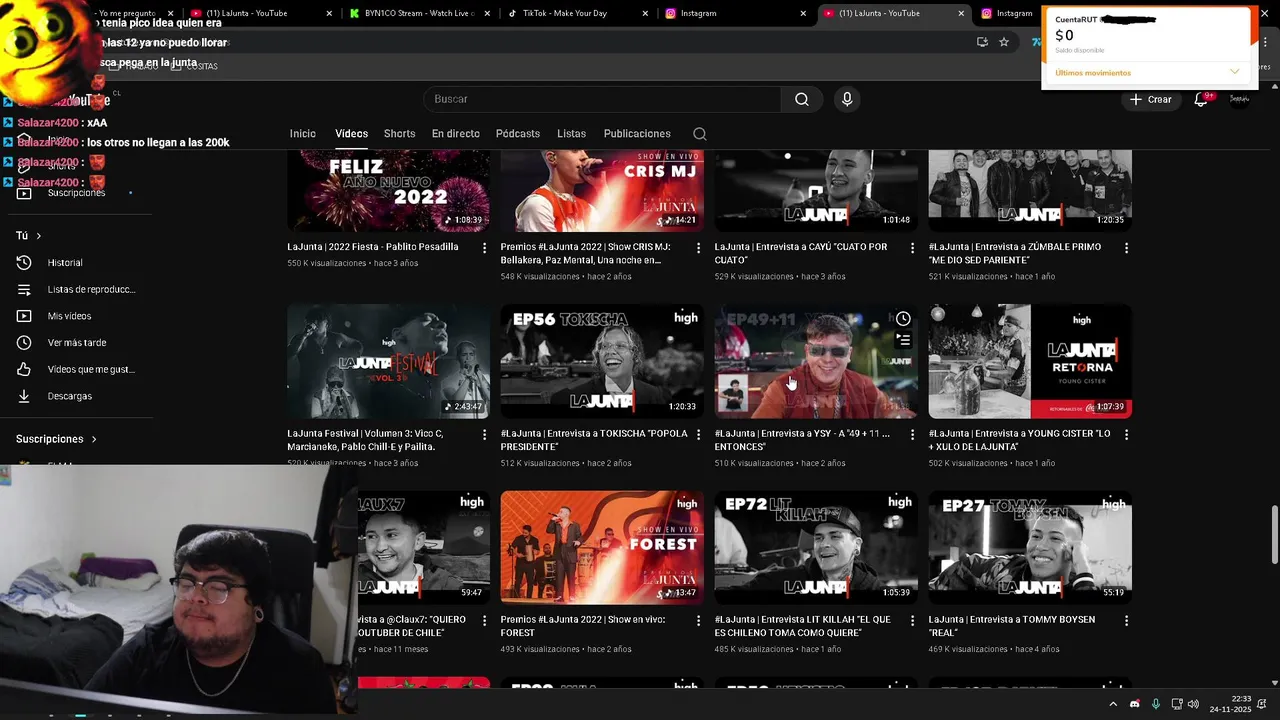Expand Últimos movimientos in CuentaRUT widget
This screenshot has height=720, width=1280.
click(x=1234, y=72)
